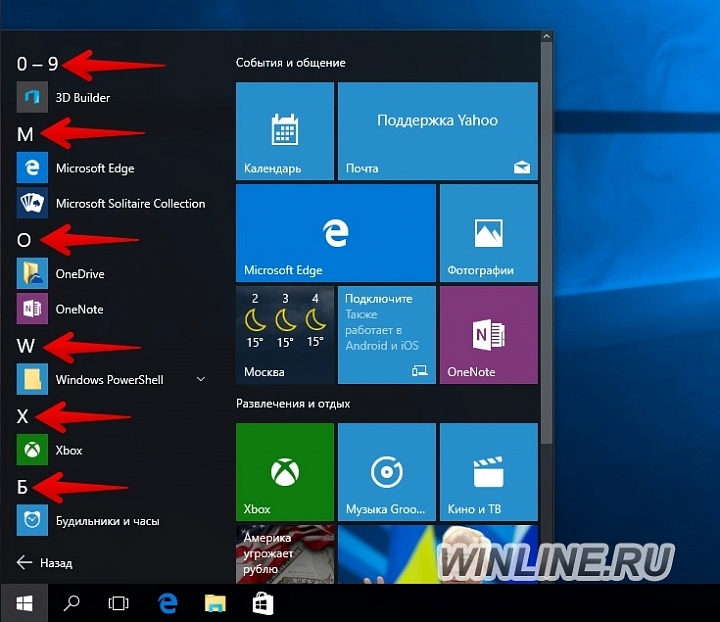Open the Почта mail tile
This screenshot has height=622, width=720.
[x=438, y=131]
